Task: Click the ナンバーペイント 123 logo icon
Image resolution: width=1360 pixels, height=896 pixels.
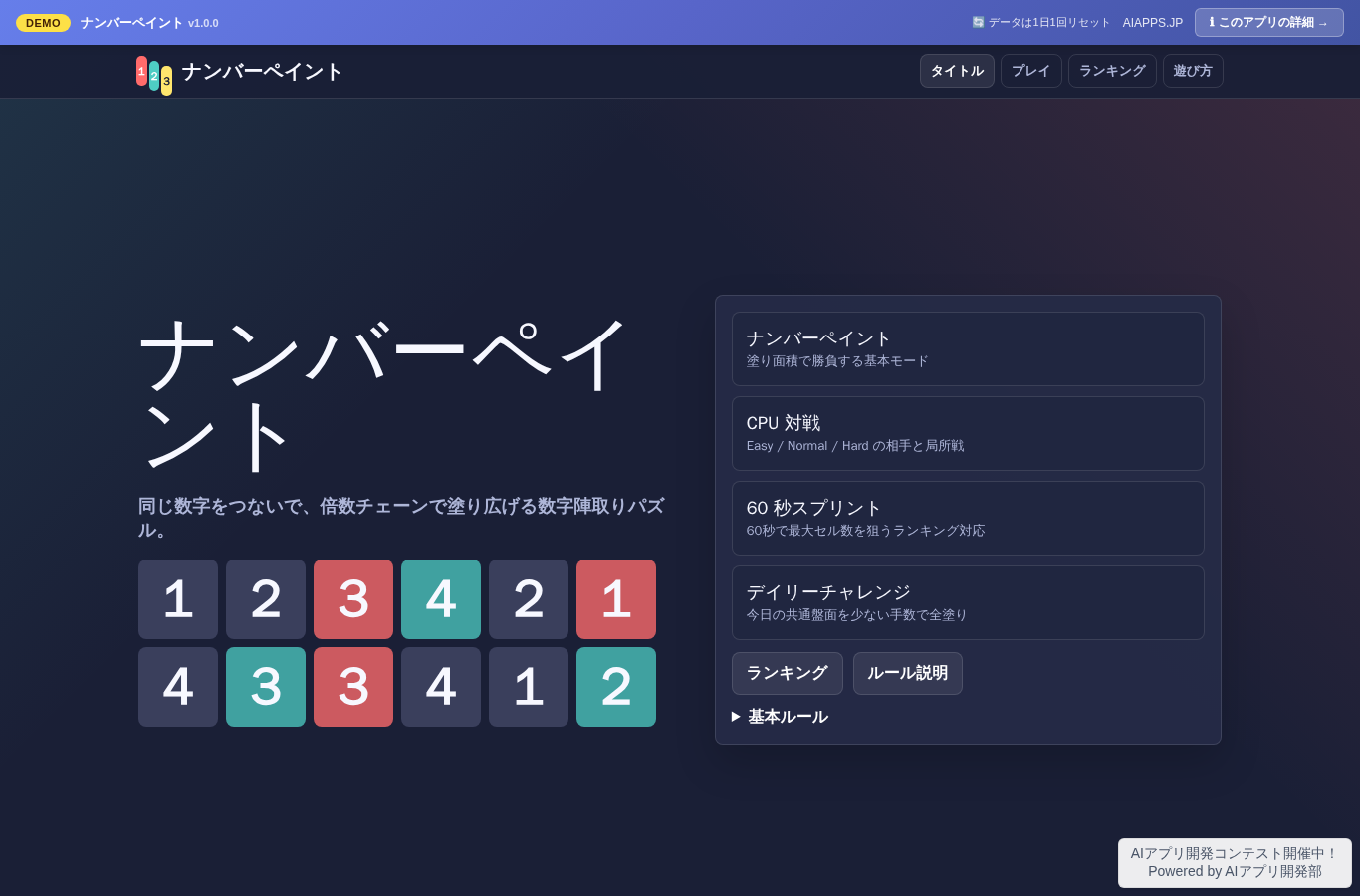Action: (154, 75)
